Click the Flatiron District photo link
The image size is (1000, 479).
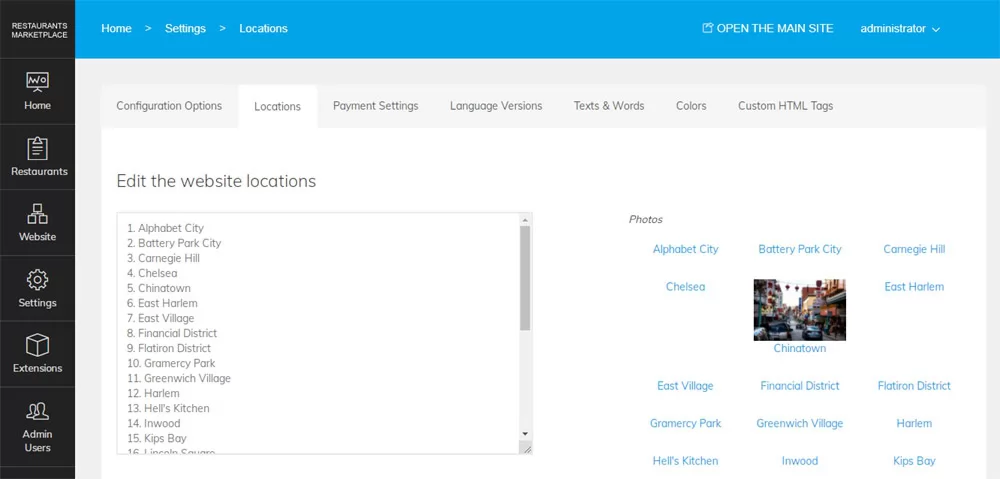(x=914, y=386)
